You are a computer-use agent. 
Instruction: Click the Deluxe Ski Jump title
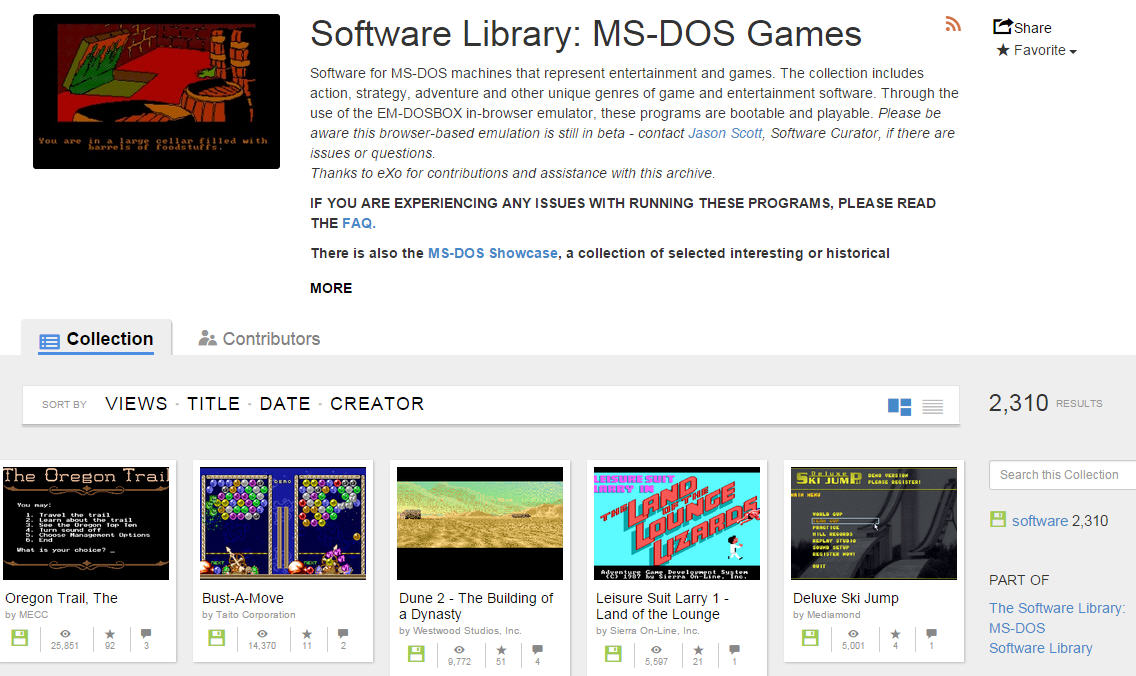[845, 598]
